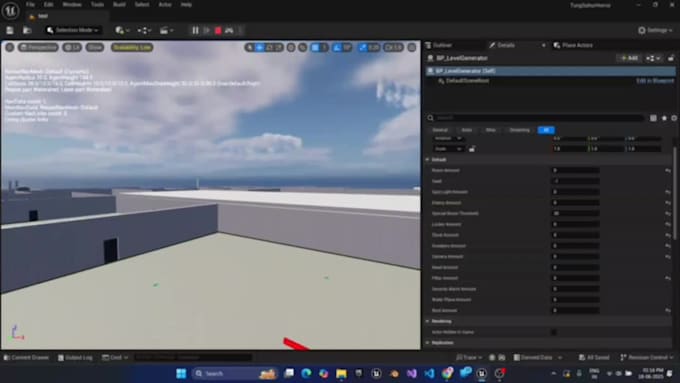This screenshot has height=383, width=680.
Task: Toggle world/local coordinate system icon
Action: [291, 47]
